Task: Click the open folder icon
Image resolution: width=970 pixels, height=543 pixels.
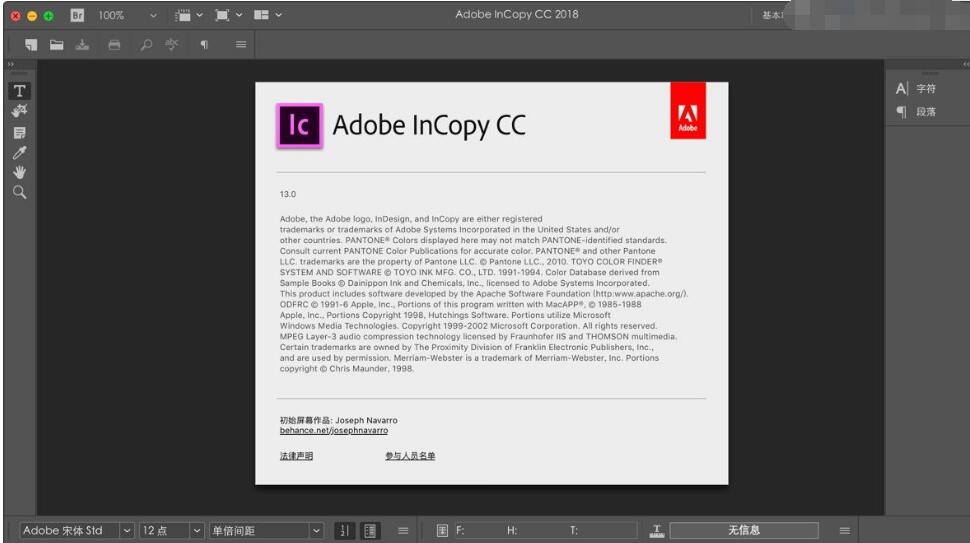Action: click(56, 45)
